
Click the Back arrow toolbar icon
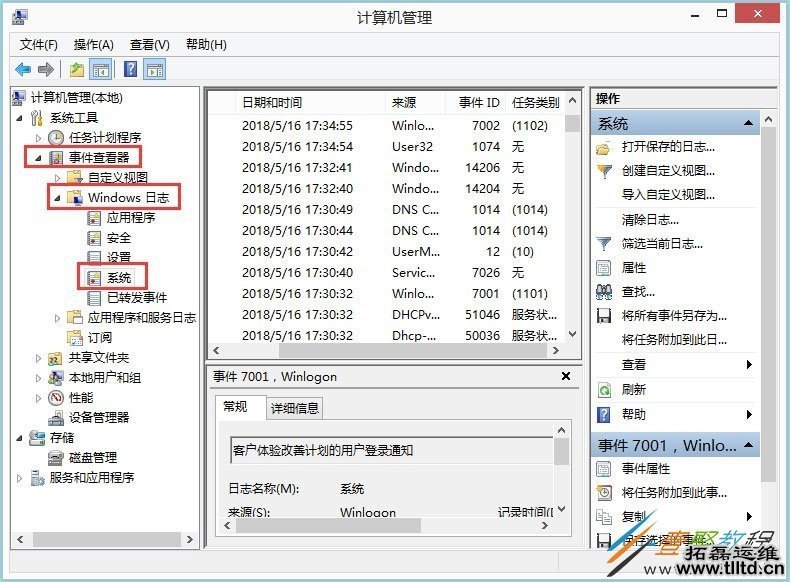pyautogui.click(x=23, y=69)
